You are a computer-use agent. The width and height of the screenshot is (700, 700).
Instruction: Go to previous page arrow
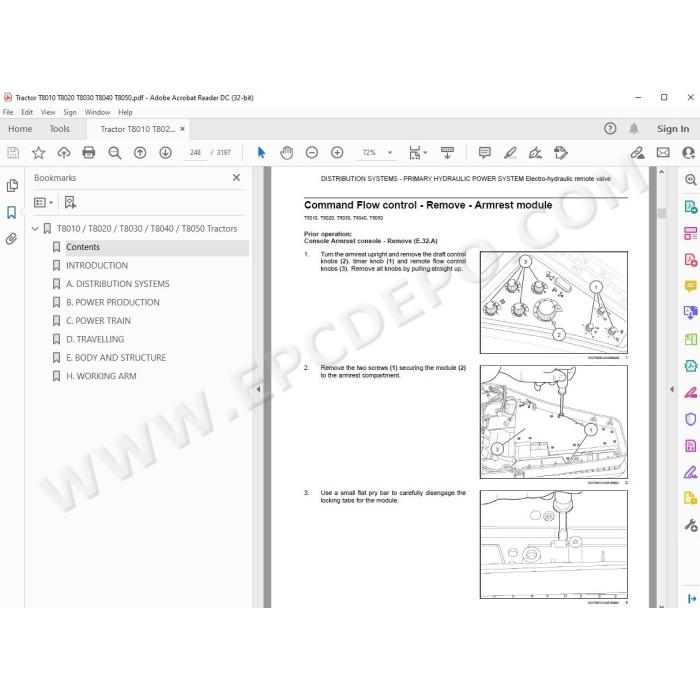[x=140, y=153]
